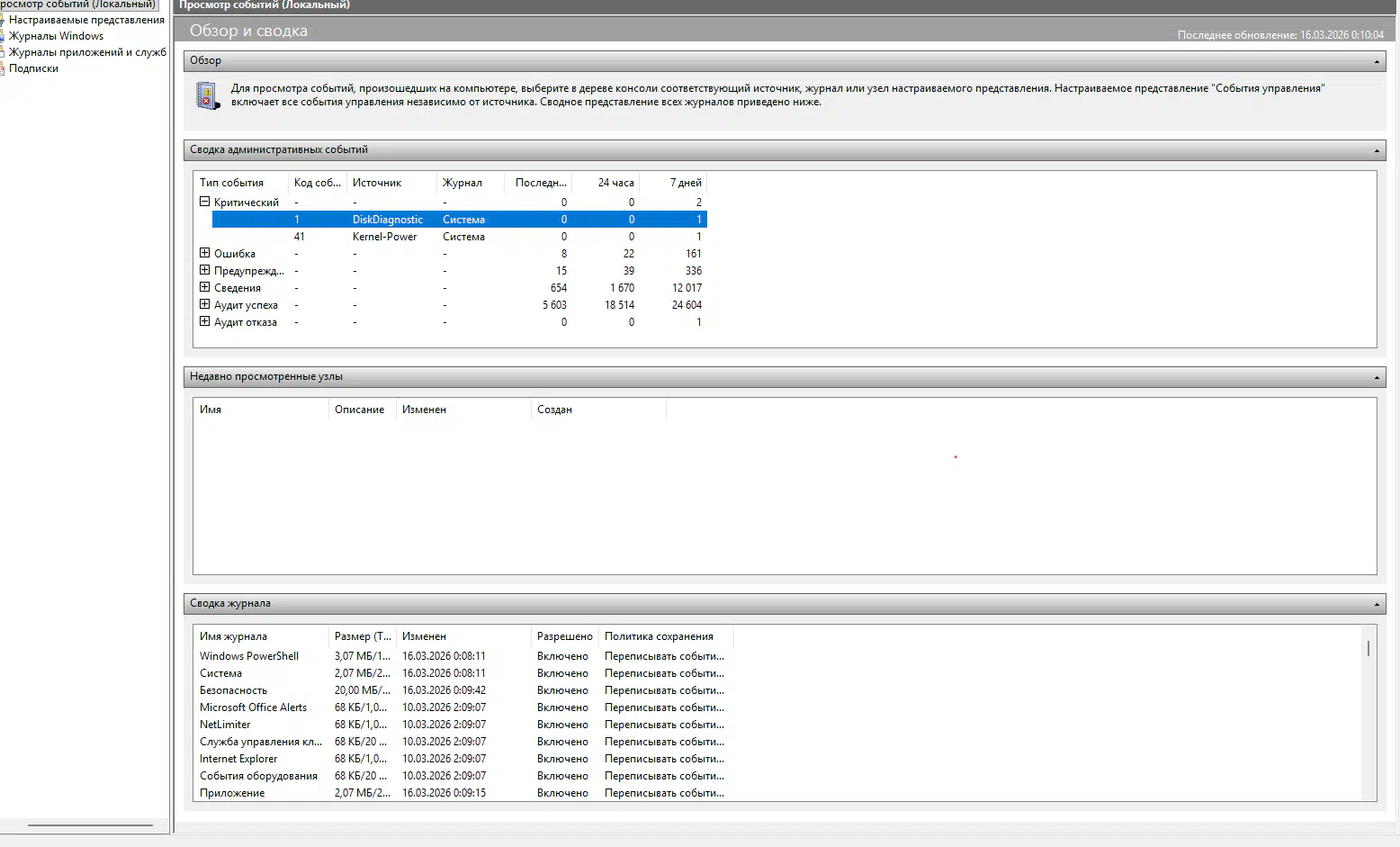Select the Kernel-Power event 41 row

(x=384, y=237)
